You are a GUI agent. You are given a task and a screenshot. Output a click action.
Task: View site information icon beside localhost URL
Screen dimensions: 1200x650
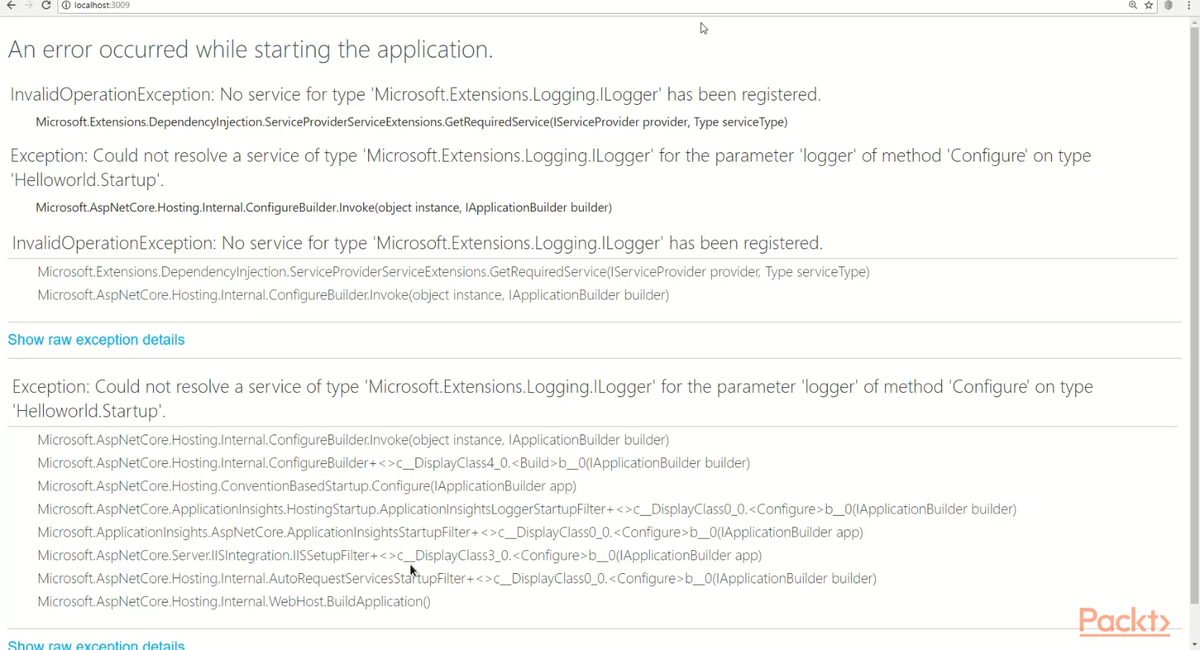[66, 6]
